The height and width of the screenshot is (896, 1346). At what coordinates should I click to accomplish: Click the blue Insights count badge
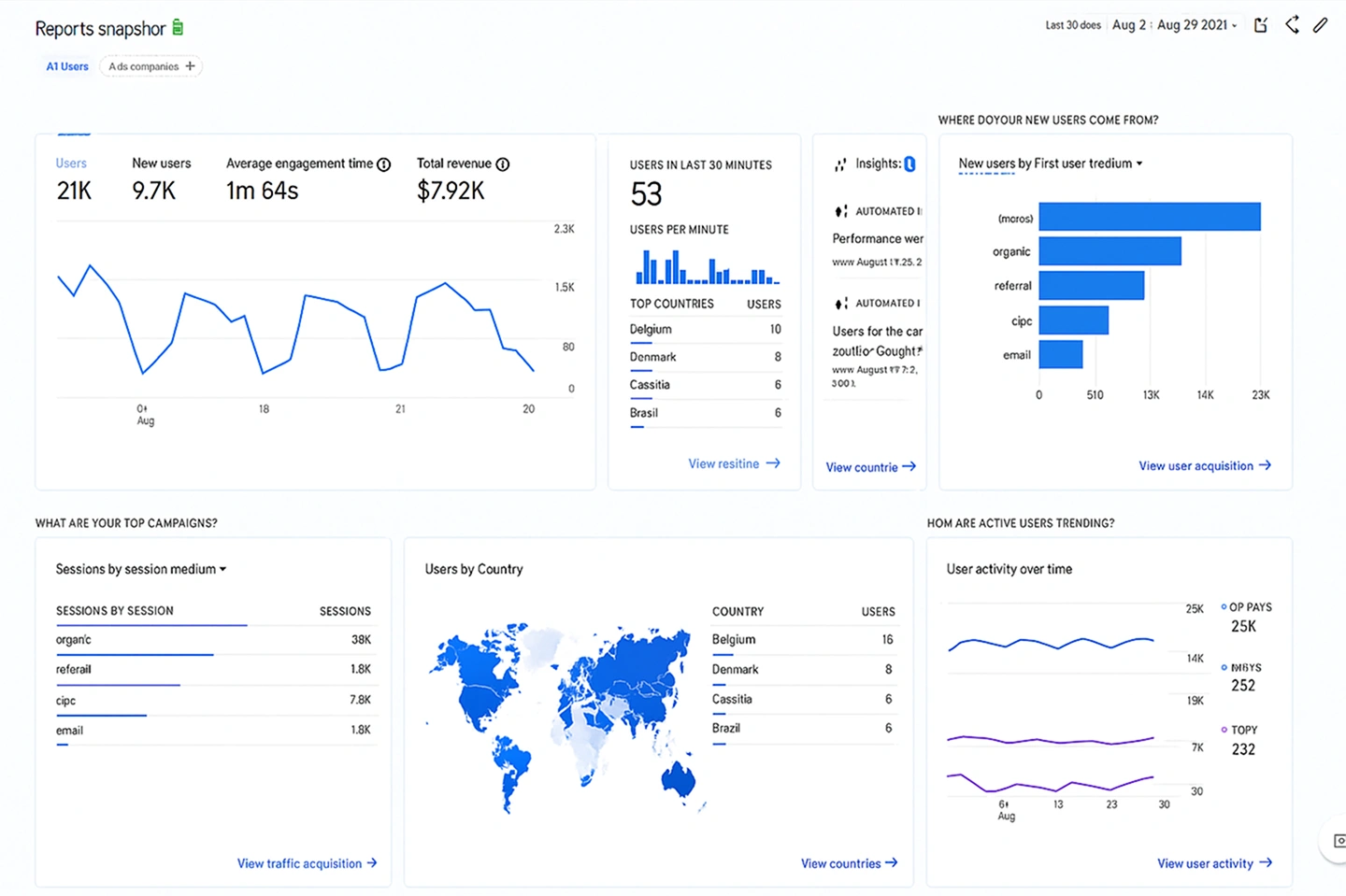(x=909, y=164)
